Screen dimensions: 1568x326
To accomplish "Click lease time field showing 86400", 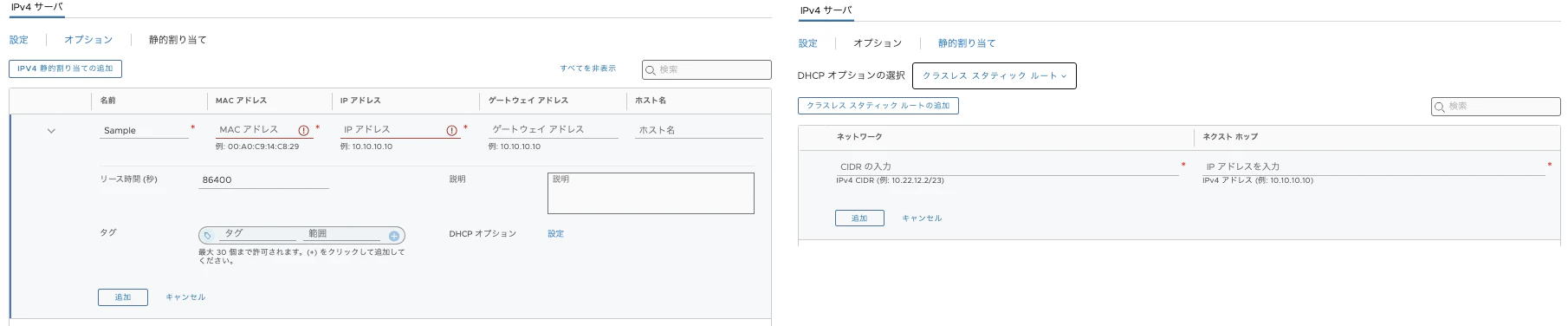I will point(263,179).
